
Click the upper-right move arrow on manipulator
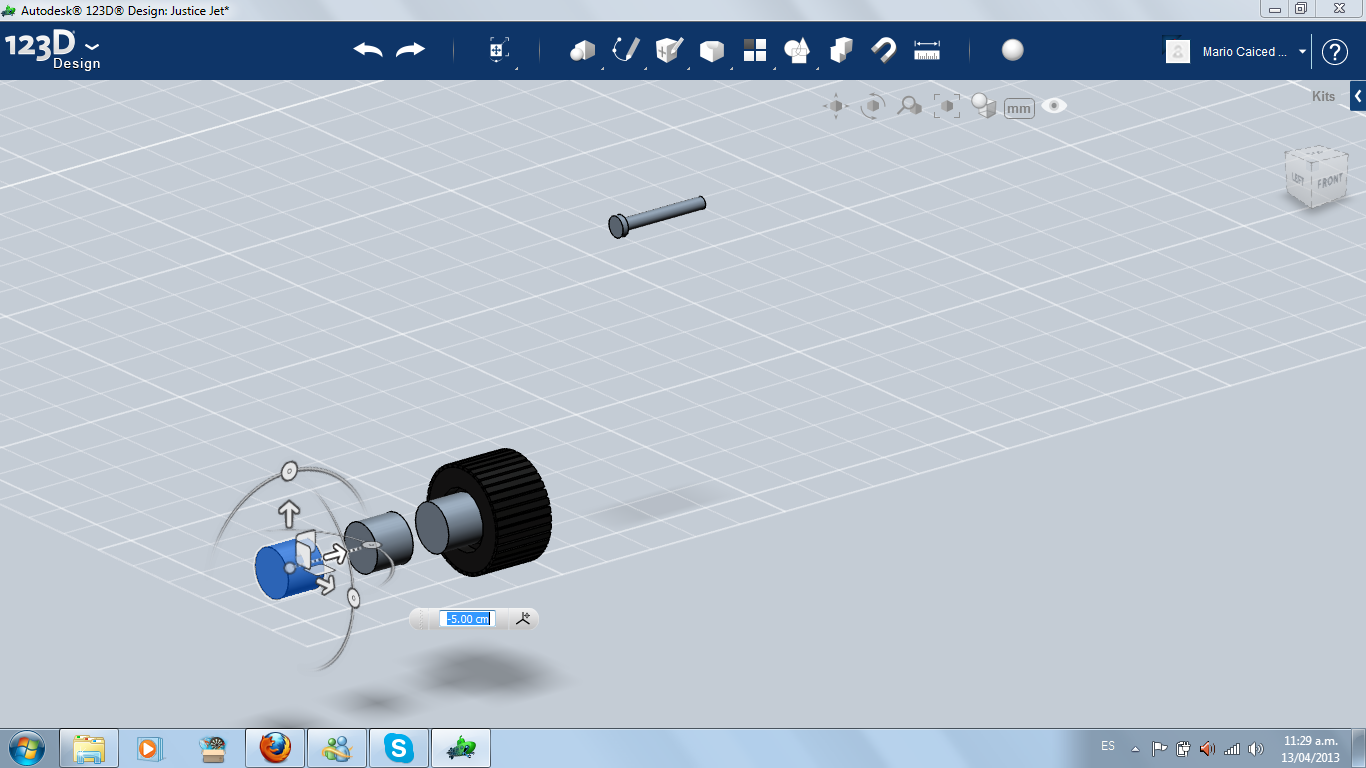[334, 554]
